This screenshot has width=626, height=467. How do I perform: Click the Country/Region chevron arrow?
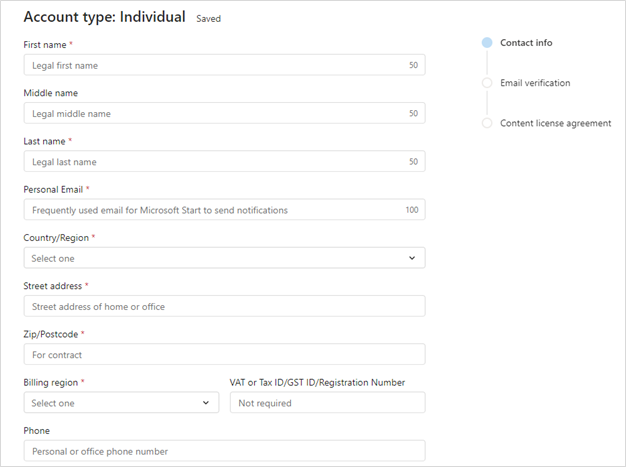(411, 258)
